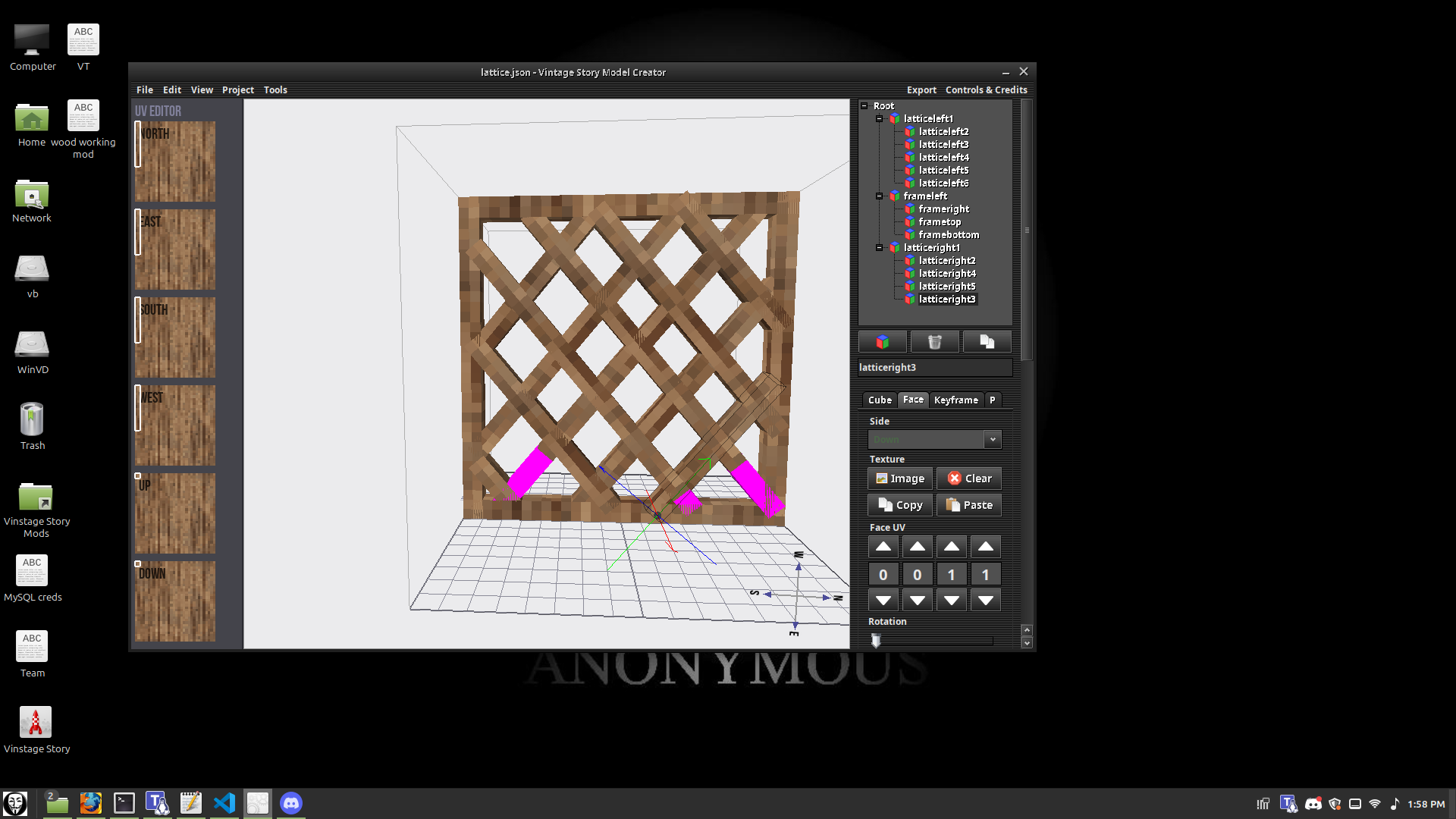The width and height of the screenshot is (1456, 819).
Task: Open the Project menu
Action: [x=237, y=90]
